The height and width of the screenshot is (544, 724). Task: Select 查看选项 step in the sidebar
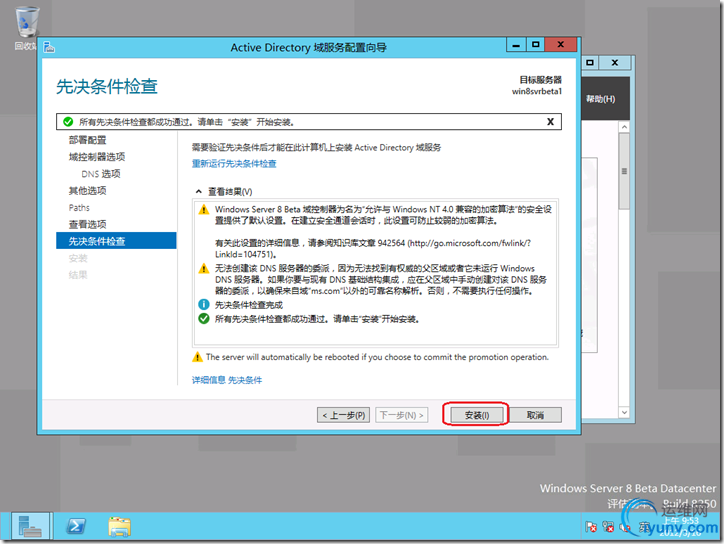pyautogui.click(x=87, y=224)
